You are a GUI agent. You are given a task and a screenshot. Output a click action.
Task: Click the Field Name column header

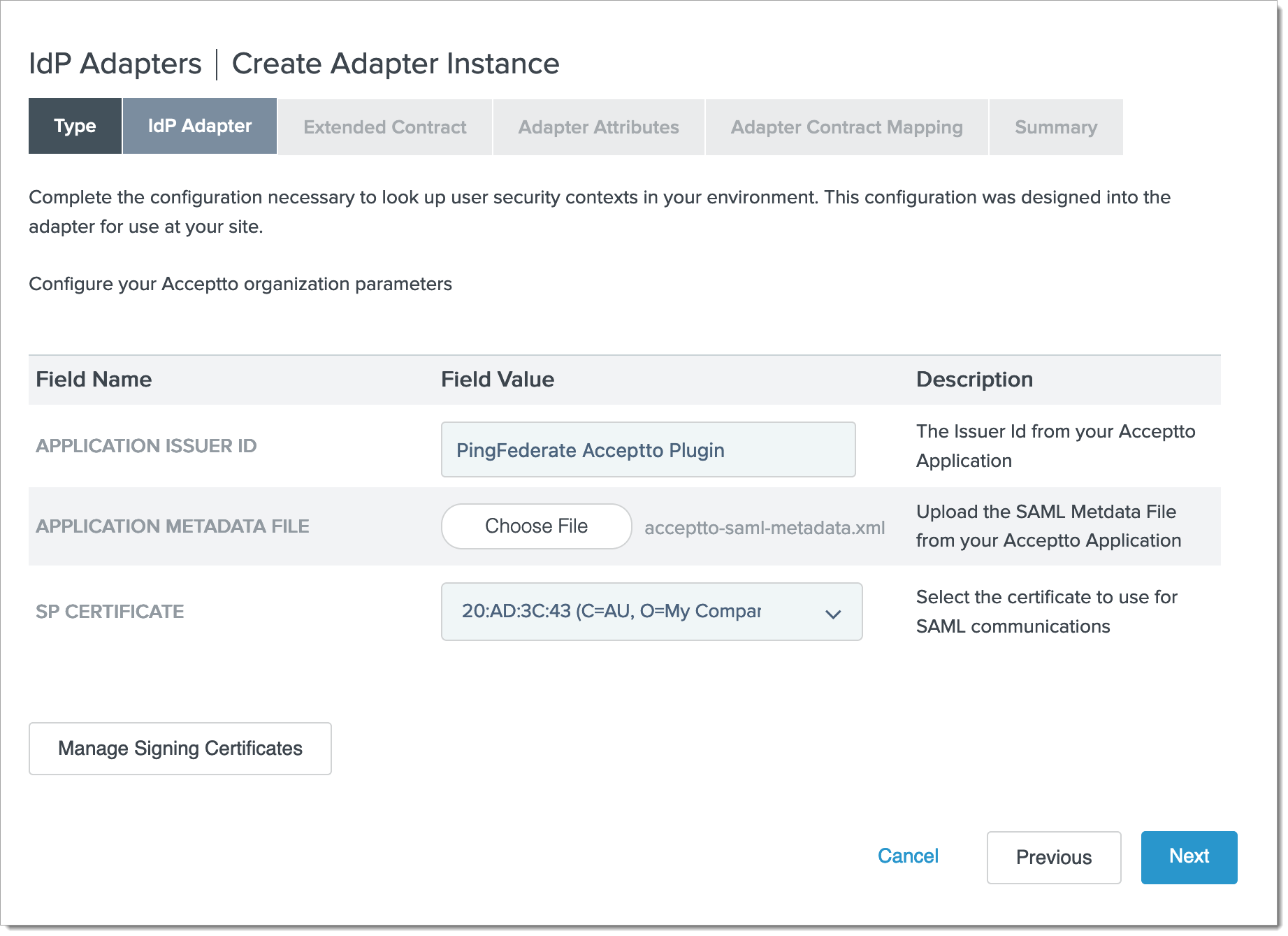pyautogui.click(x=94, y=380)
